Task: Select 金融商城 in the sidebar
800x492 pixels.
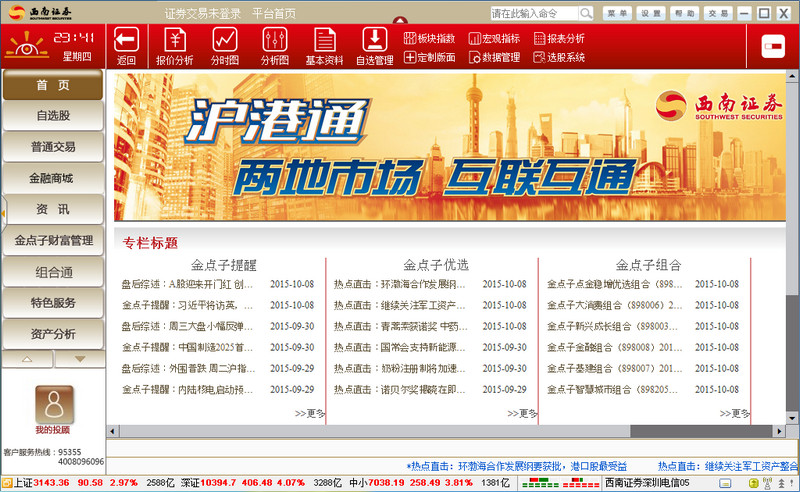Action: (x=53, y=178)
